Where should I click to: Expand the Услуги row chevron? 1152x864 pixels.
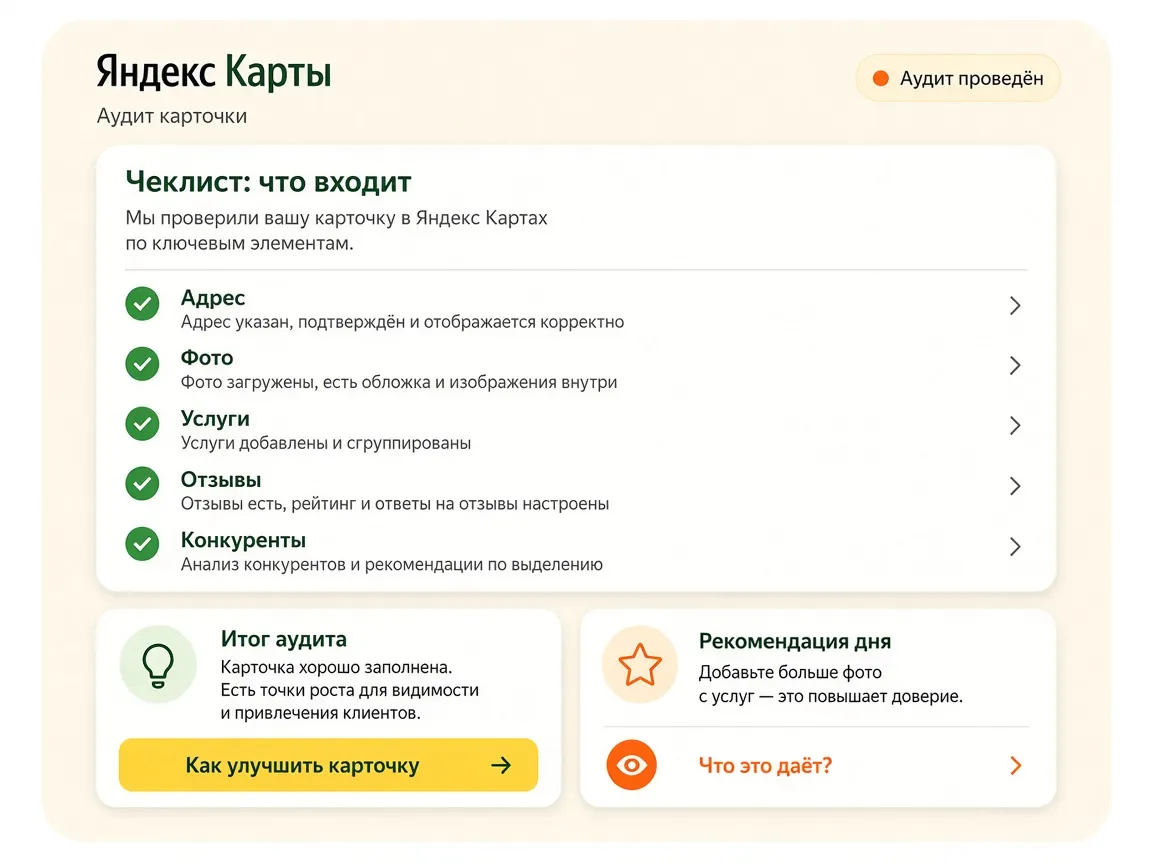1015,426
